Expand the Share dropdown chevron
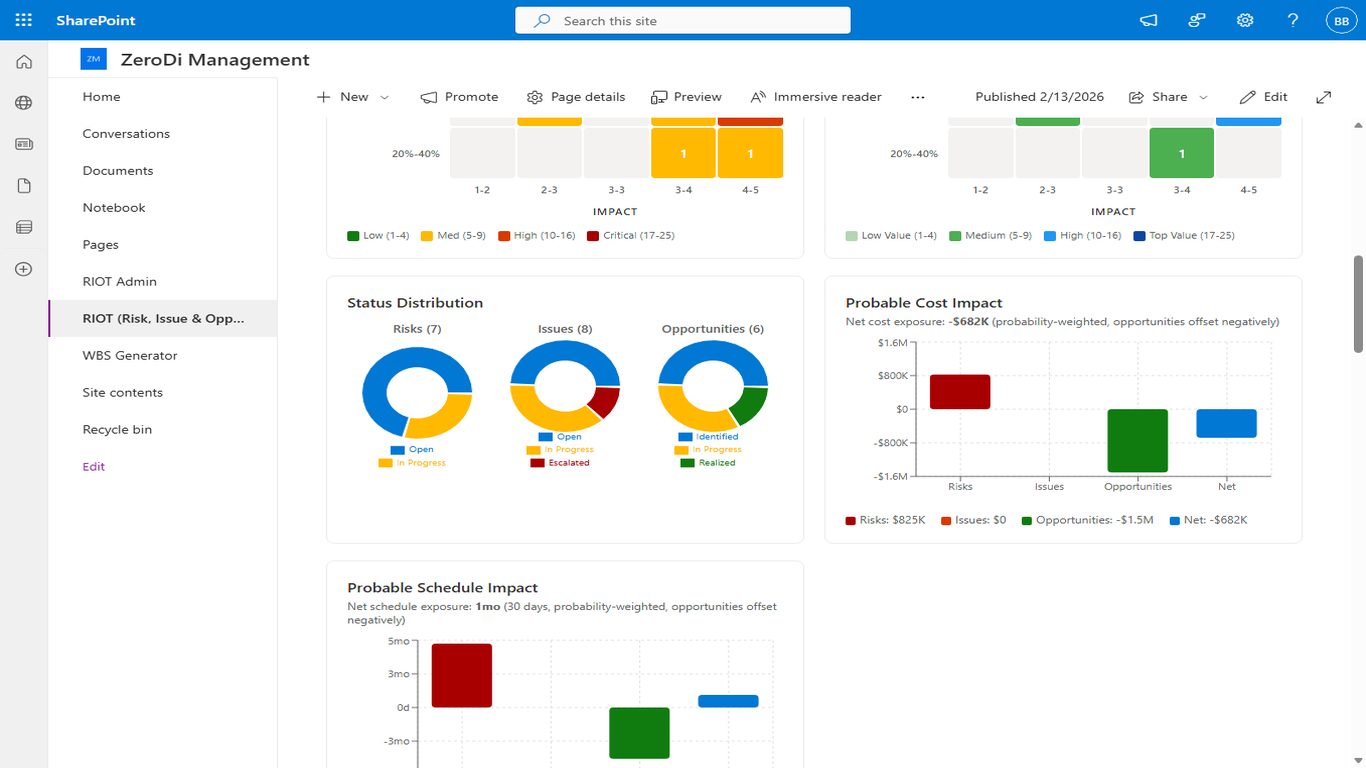 pyautogui.click(x=1203, y=97)
